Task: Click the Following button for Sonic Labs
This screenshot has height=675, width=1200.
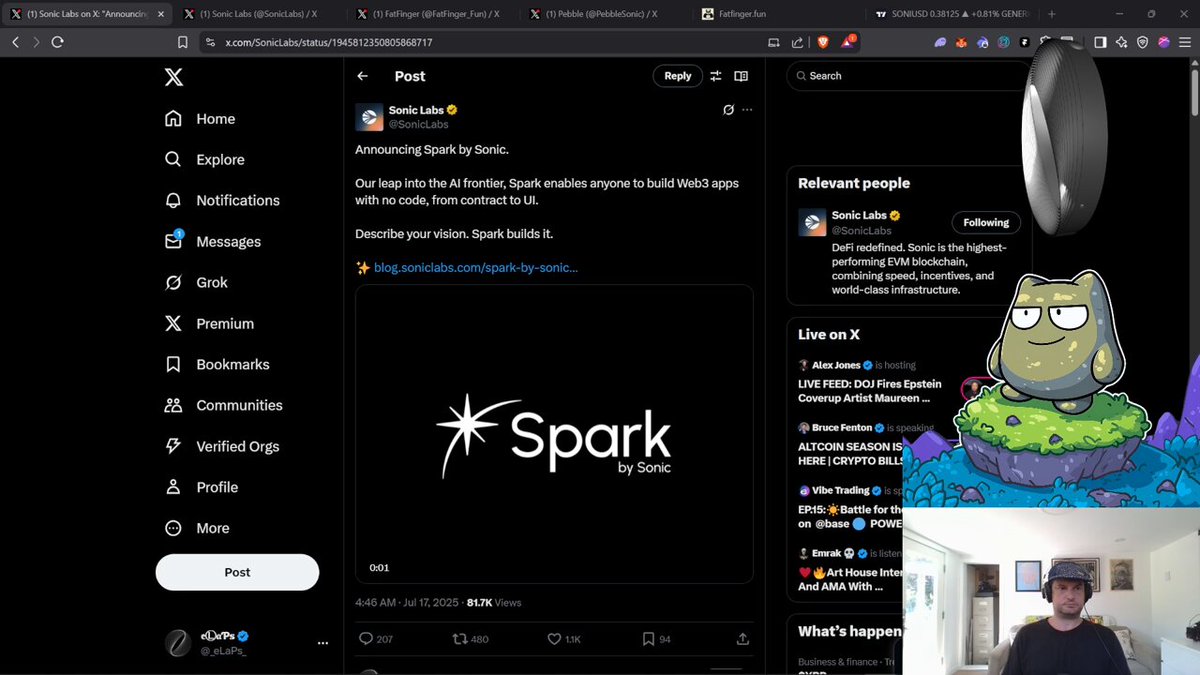Action: tap(986, 222)
